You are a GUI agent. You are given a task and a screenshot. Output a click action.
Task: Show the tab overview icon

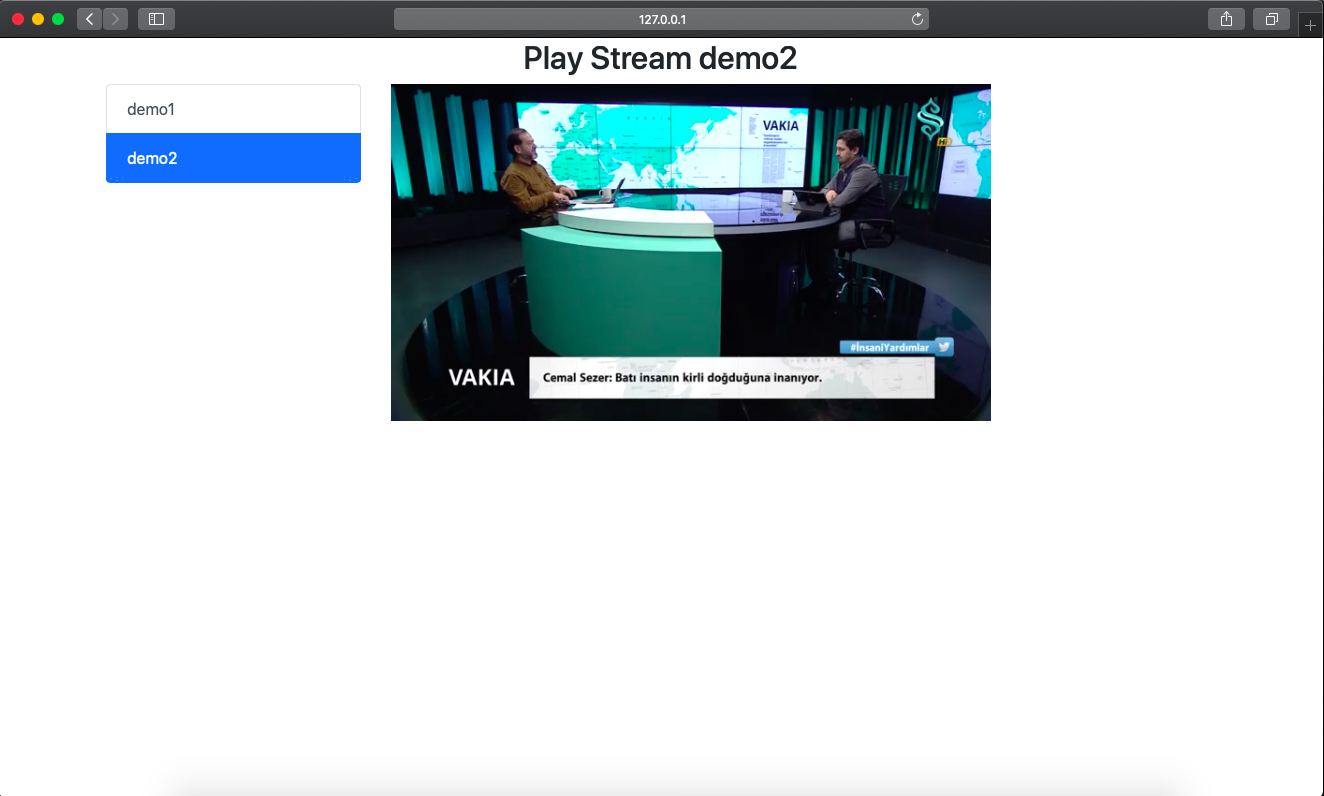point(1271,19)
